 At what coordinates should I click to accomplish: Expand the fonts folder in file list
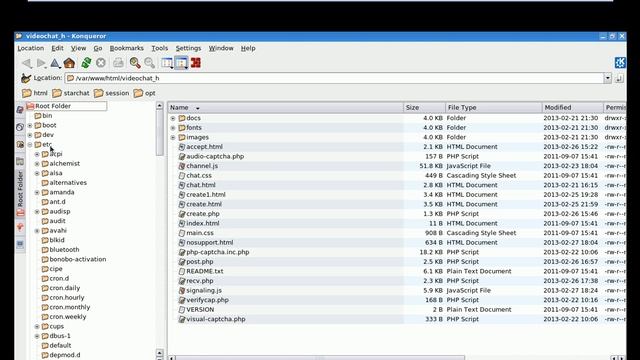tap(173, 128)
